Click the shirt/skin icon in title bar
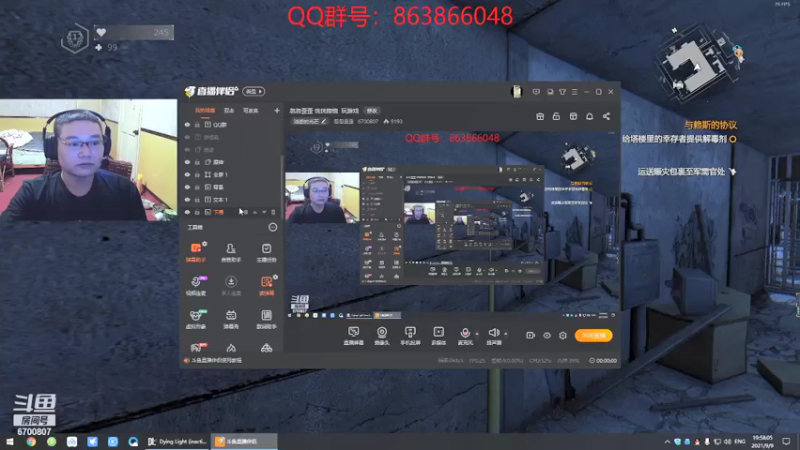Viewport: 800px width, 450px height. coord(562,92)
